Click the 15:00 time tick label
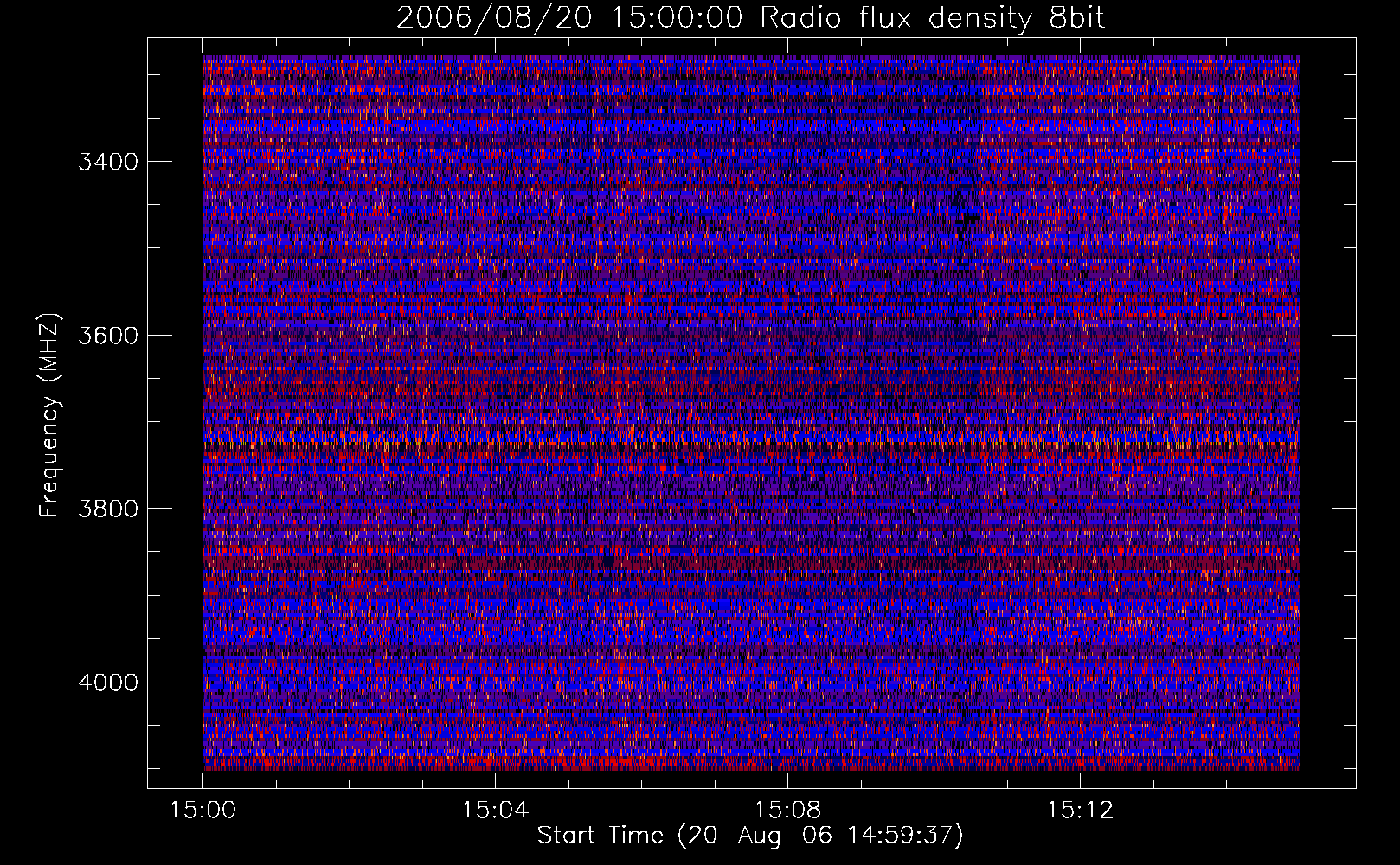This screenshot has height=865, width=1400. tap(203, 811)
